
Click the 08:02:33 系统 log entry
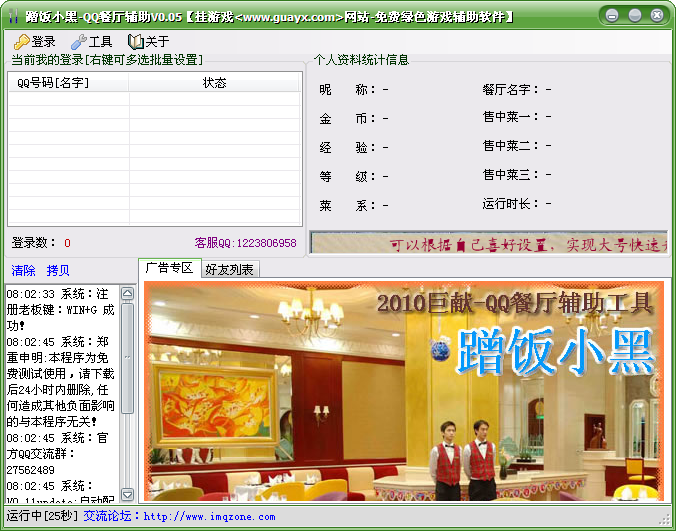[60, 310]
